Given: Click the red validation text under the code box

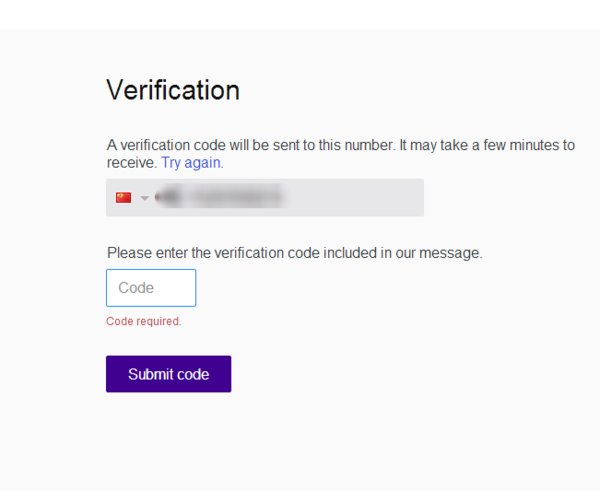Looking at the screenshot, I should [144, 322].
